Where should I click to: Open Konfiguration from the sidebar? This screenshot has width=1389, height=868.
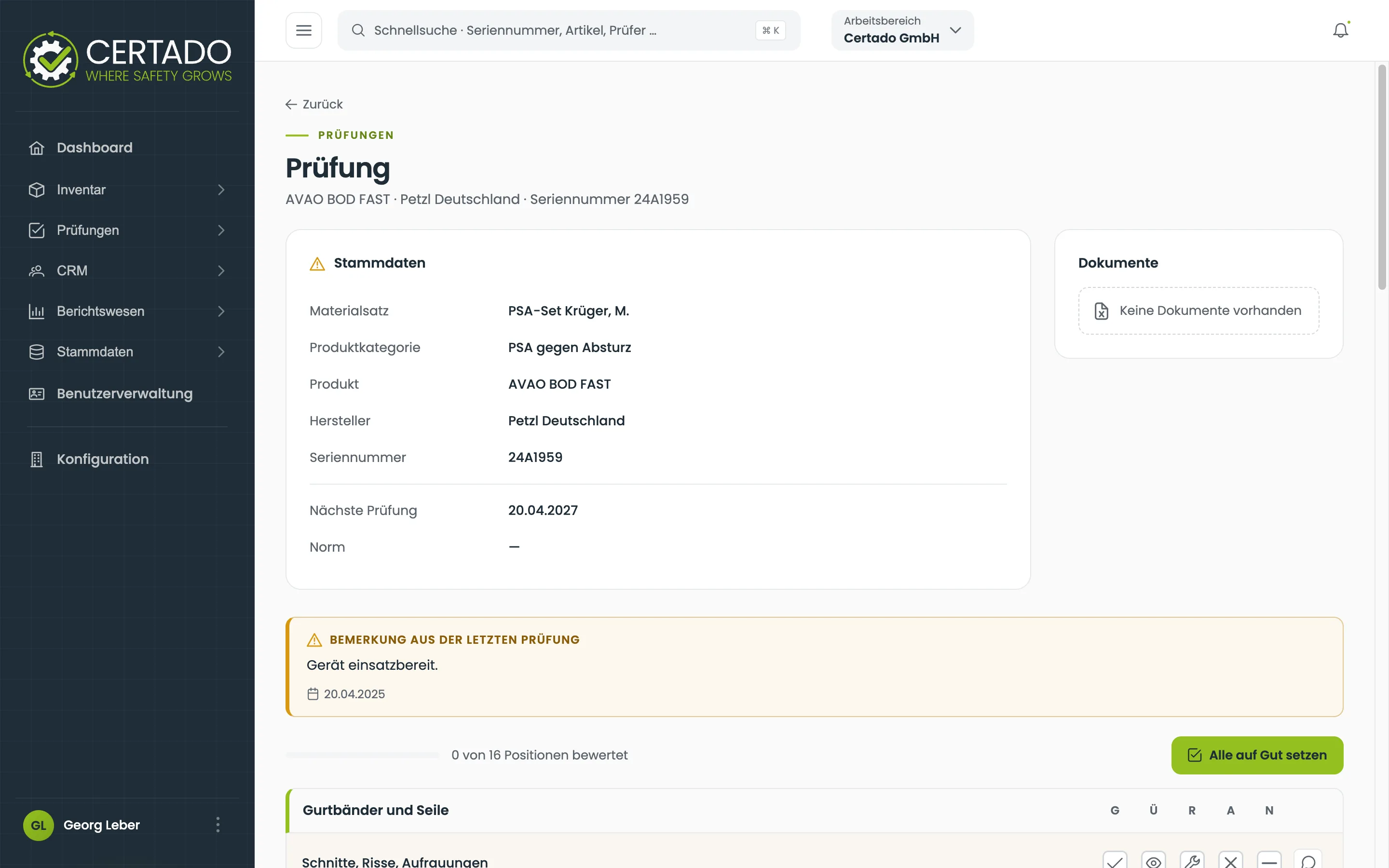click(127, 459)
